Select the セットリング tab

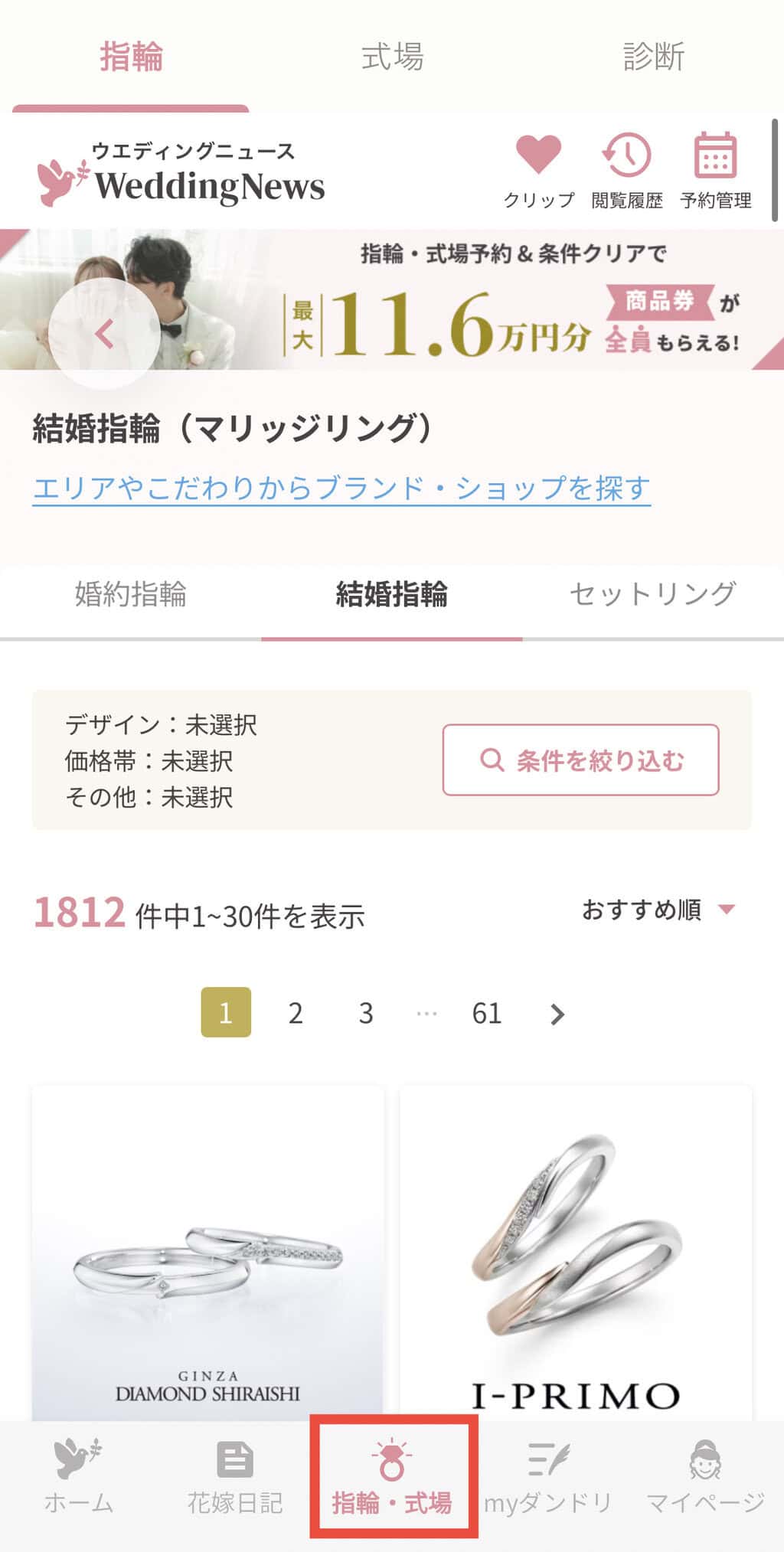coord(653,594)
